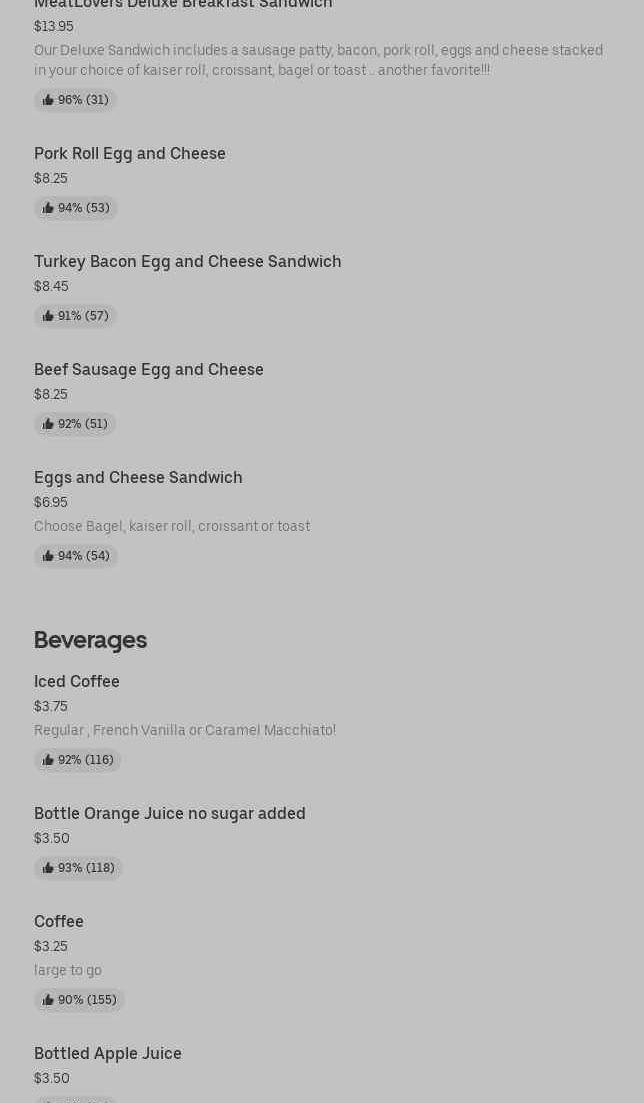
Task: Click the Beverages section heading
Action: tap(90, 639)
